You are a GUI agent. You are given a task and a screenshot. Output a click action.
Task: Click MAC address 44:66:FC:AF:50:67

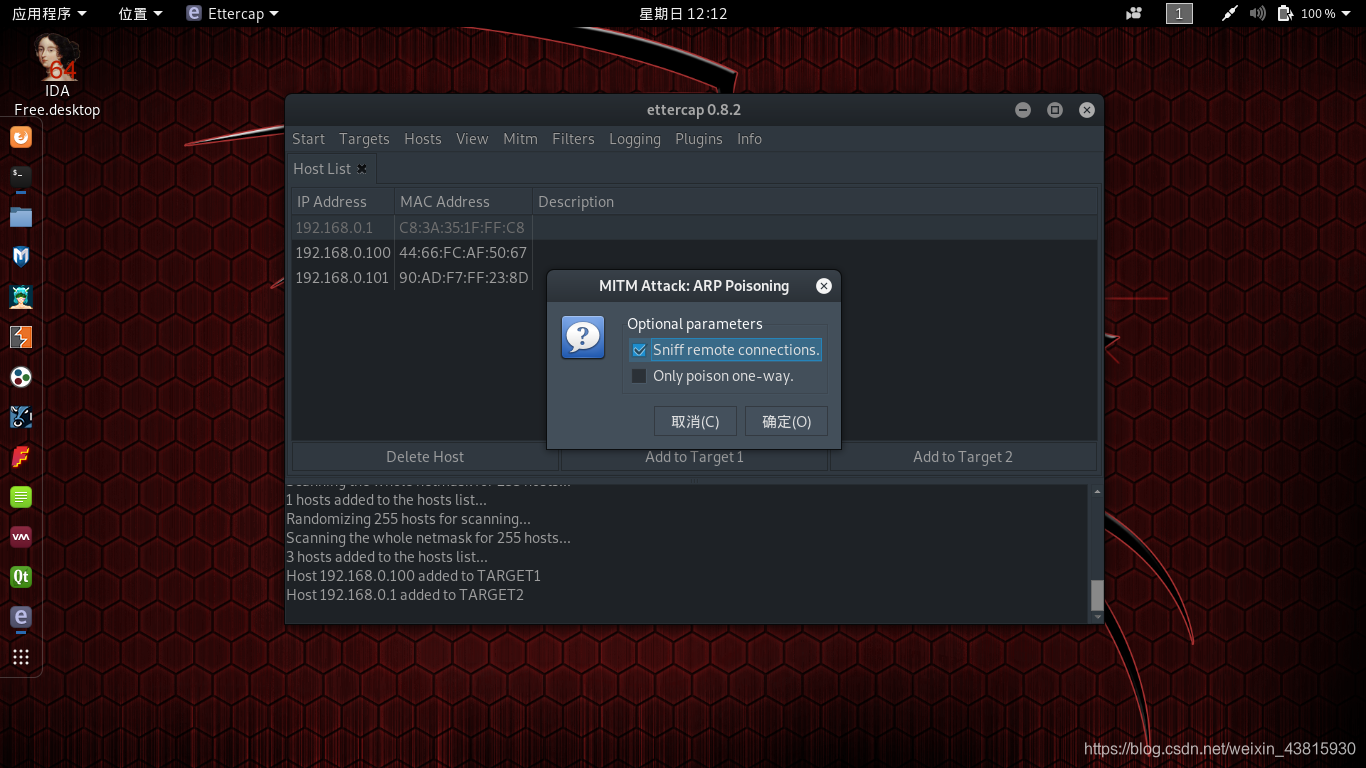(x=463, y=253)
